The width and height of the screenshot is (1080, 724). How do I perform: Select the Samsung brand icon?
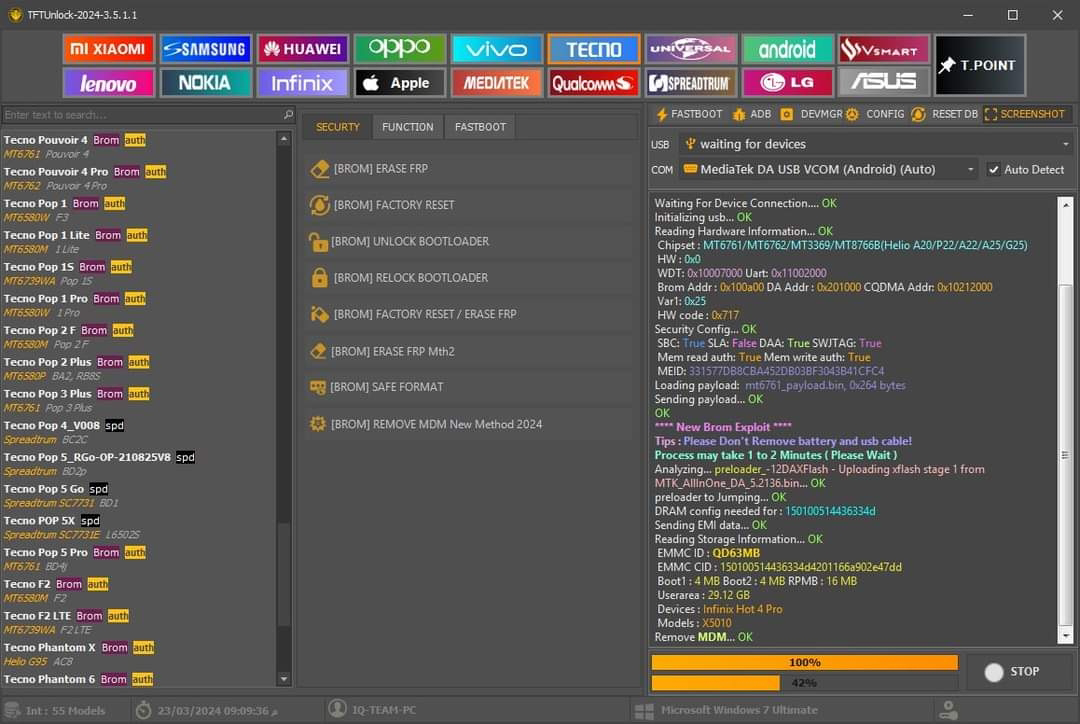click(x=205, y=49)
